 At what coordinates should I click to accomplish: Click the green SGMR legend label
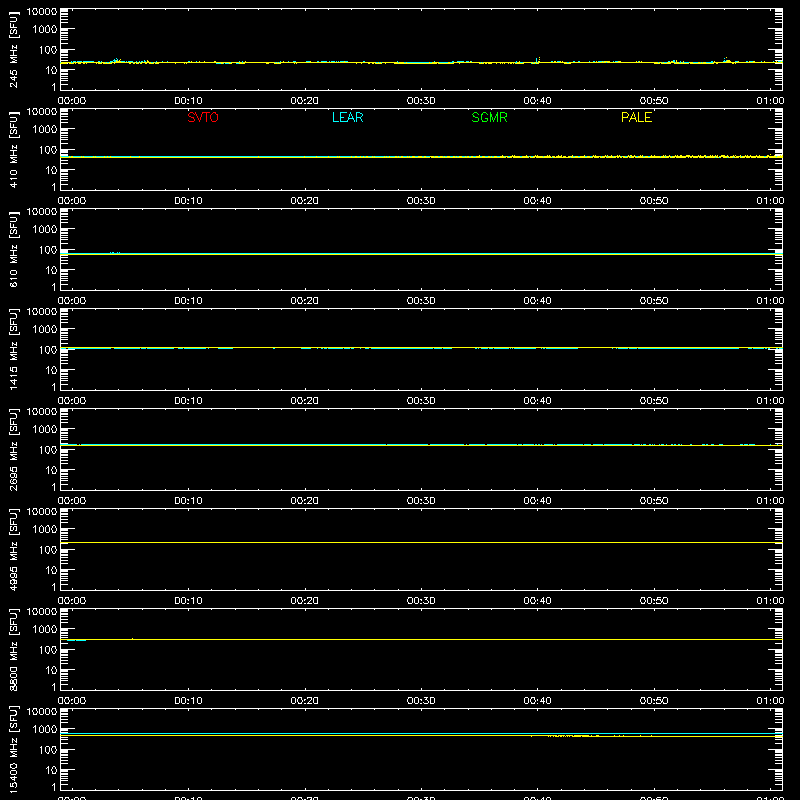point(489,117)
